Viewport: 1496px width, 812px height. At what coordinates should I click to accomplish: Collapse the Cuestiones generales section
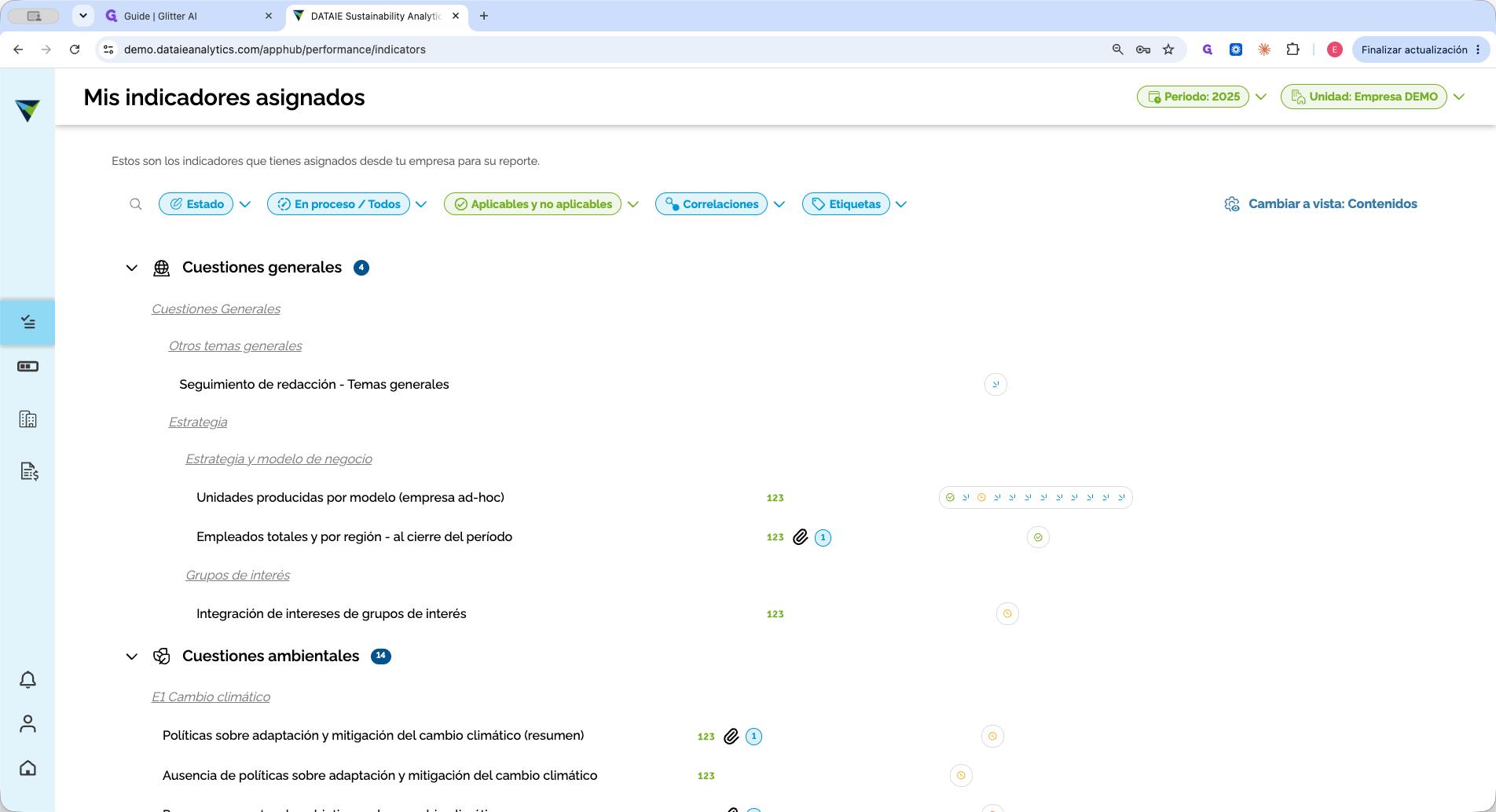132,268
